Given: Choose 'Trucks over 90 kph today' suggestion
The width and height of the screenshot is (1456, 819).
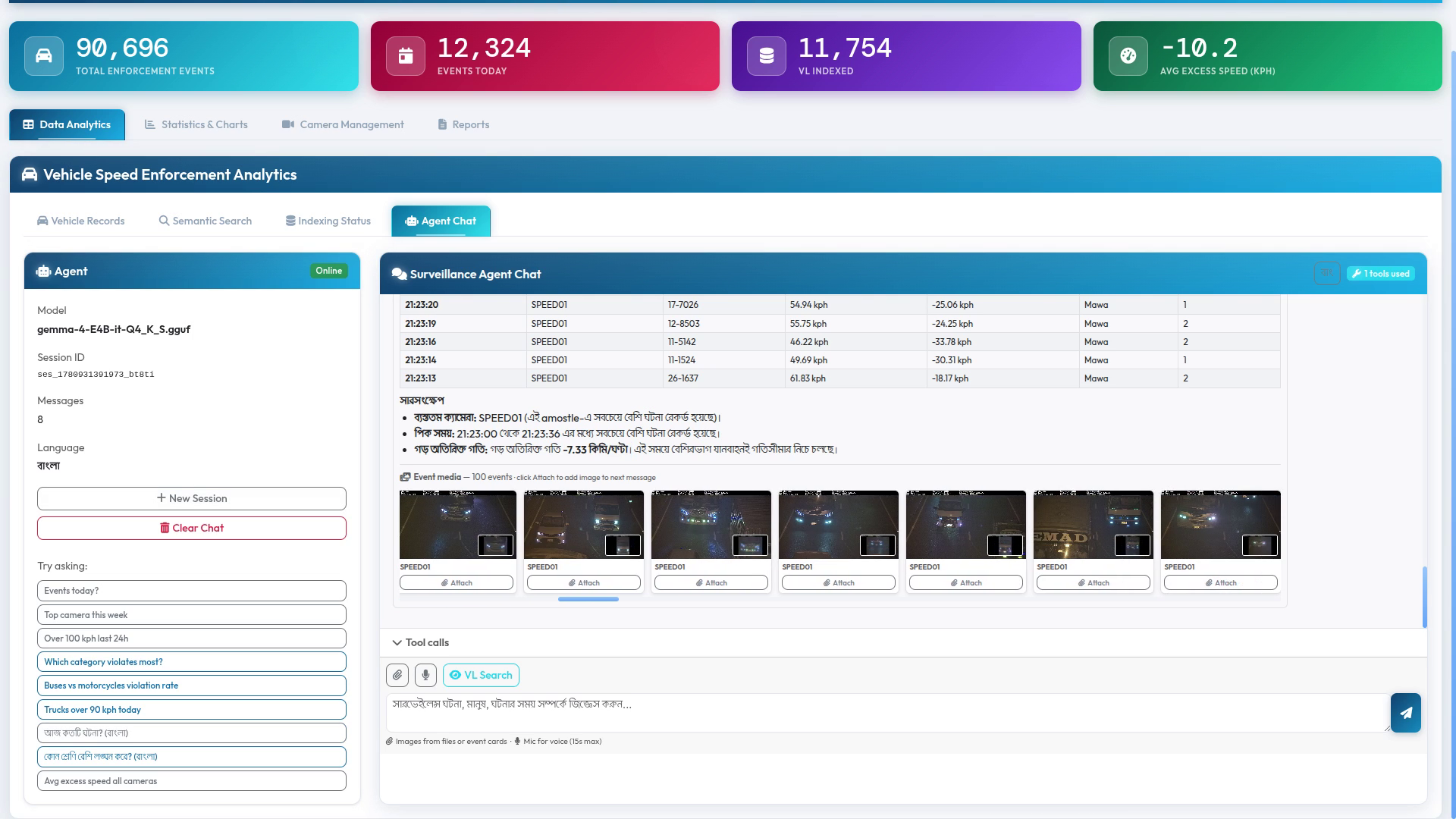Looking at the screenshot, I should pos(192,710).
